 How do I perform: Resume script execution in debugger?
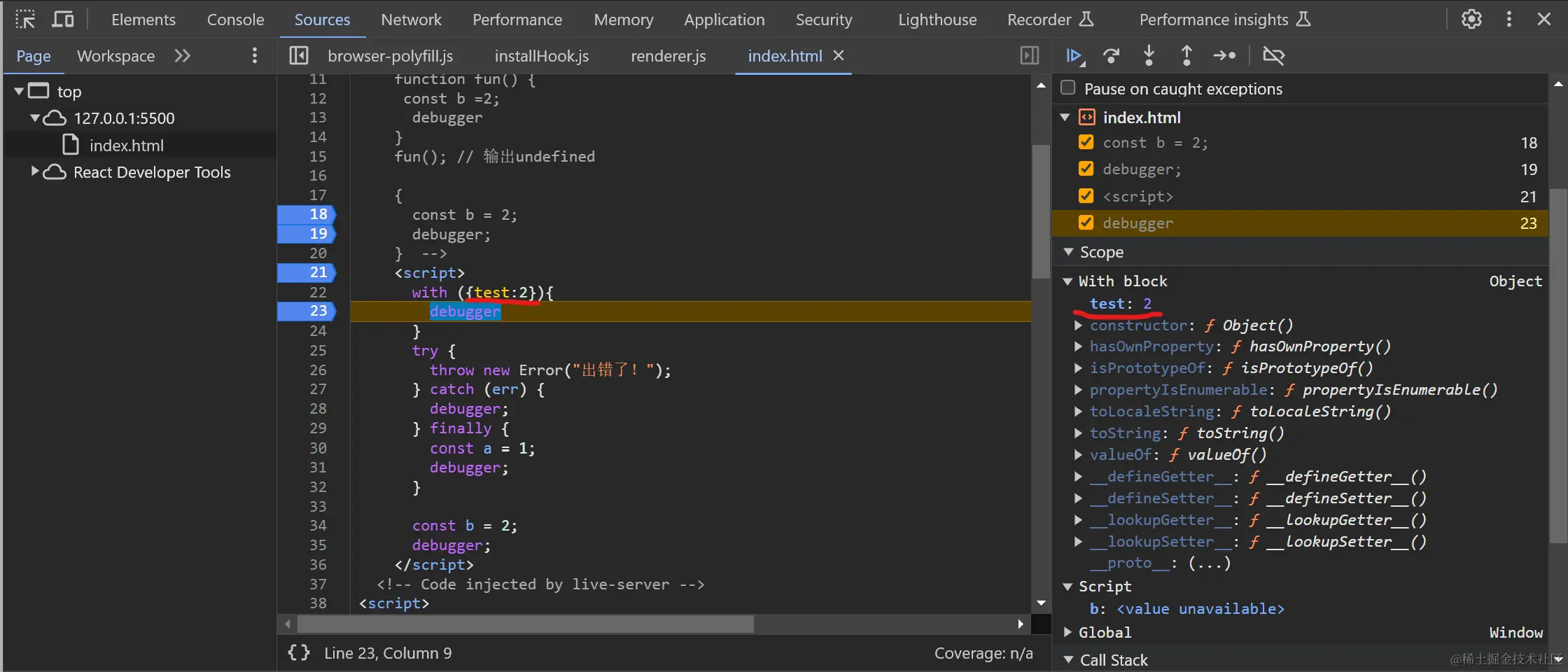pyautogui.click(x=1074, y=55)
